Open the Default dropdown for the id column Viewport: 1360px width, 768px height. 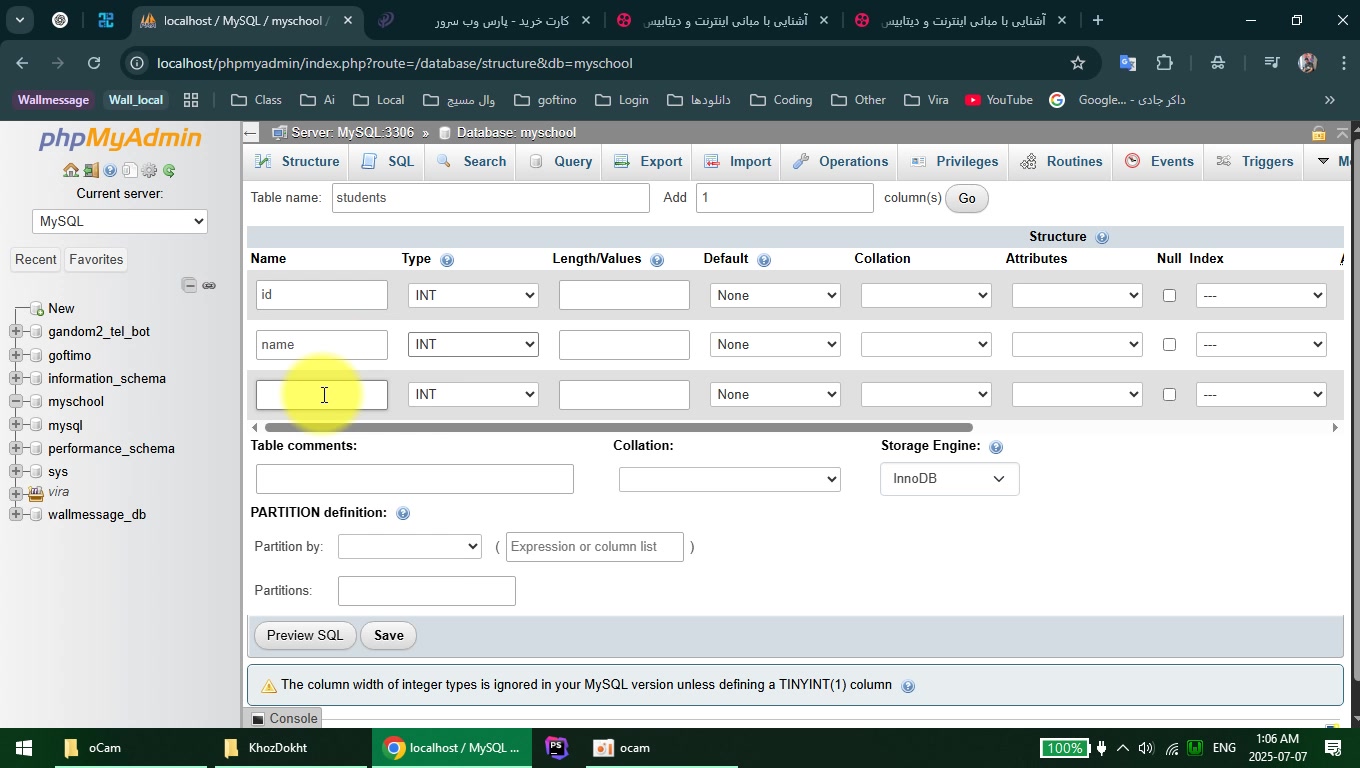[x=775, y=296]
